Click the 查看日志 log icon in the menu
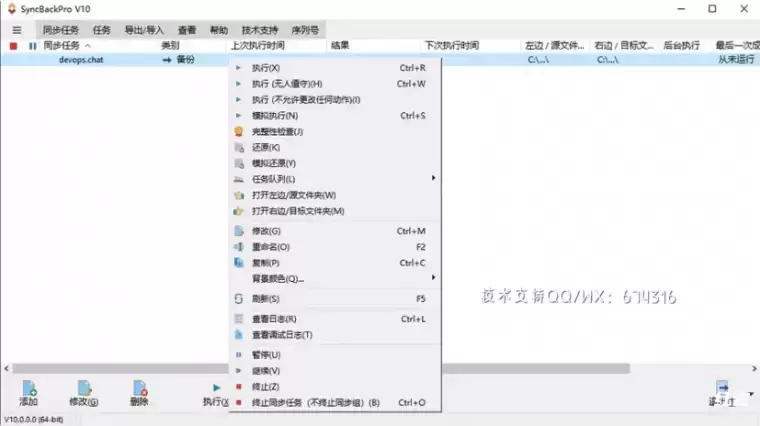 point(238,319)
